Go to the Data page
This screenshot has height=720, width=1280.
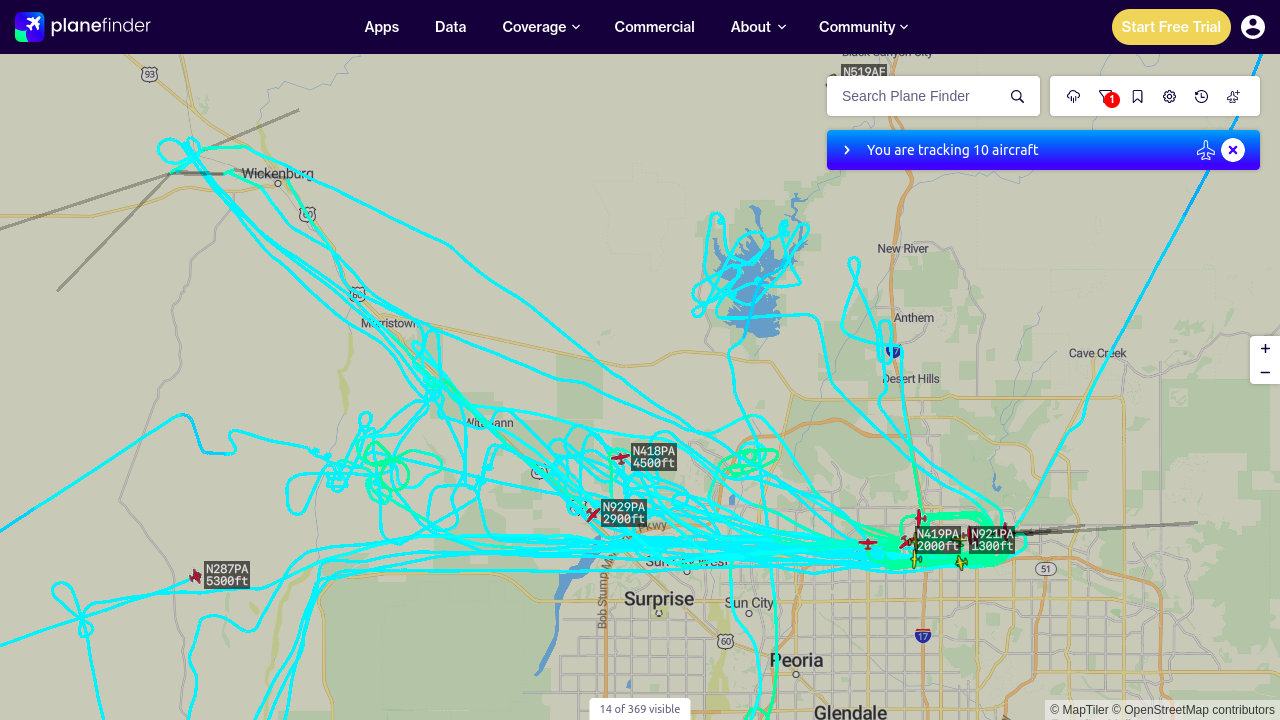click(x=451, y=27)
